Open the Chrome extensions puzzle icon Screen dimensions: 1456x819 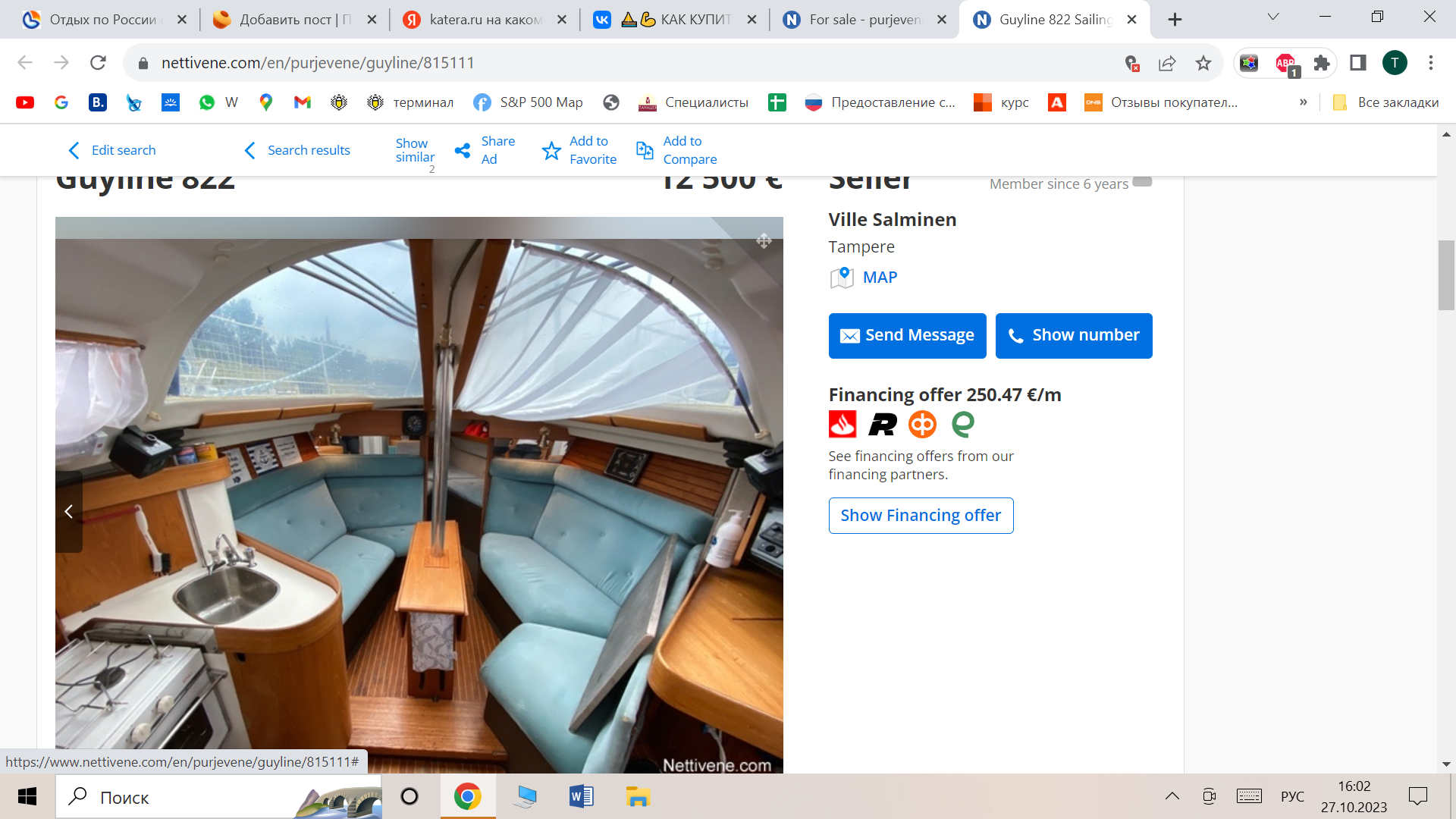pos(1322,63)
